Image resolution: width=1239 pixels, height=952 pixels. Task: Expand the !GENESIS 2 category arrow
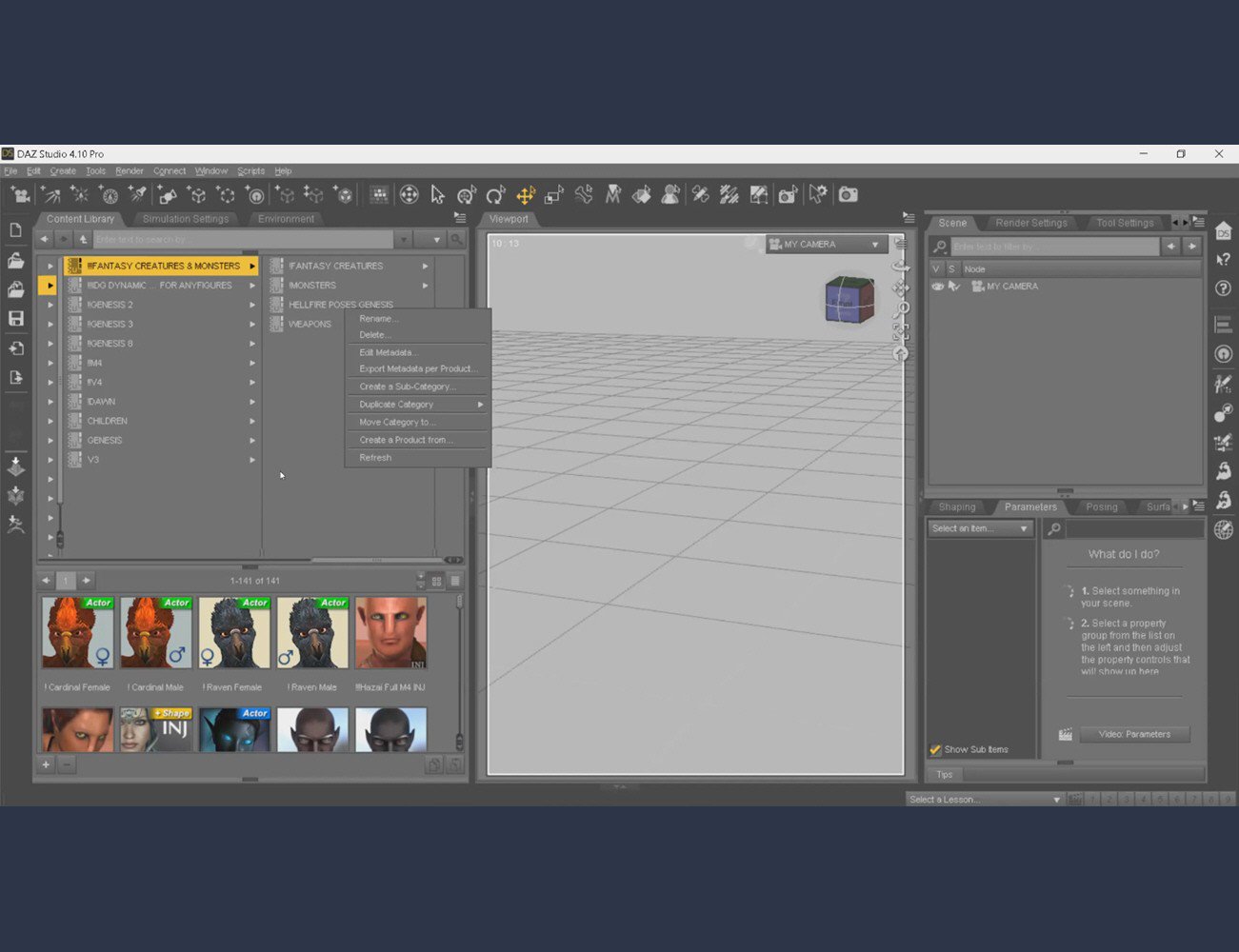pos(252,305)
